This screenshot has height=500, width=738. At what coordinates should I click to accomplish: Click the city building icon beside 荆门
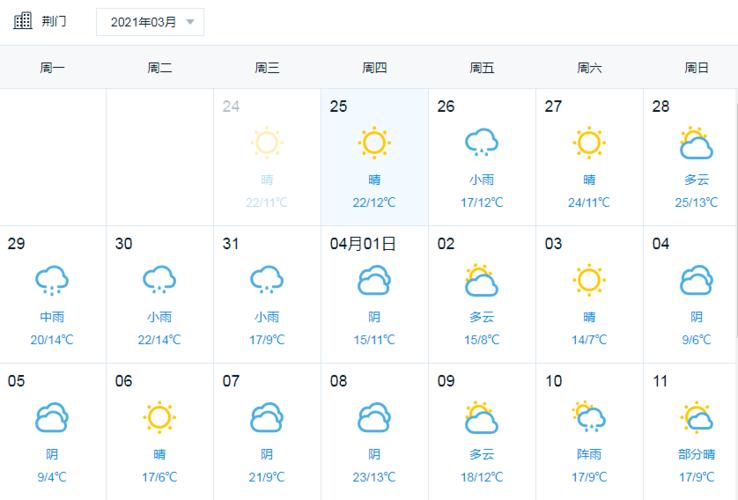click(23, 21)
